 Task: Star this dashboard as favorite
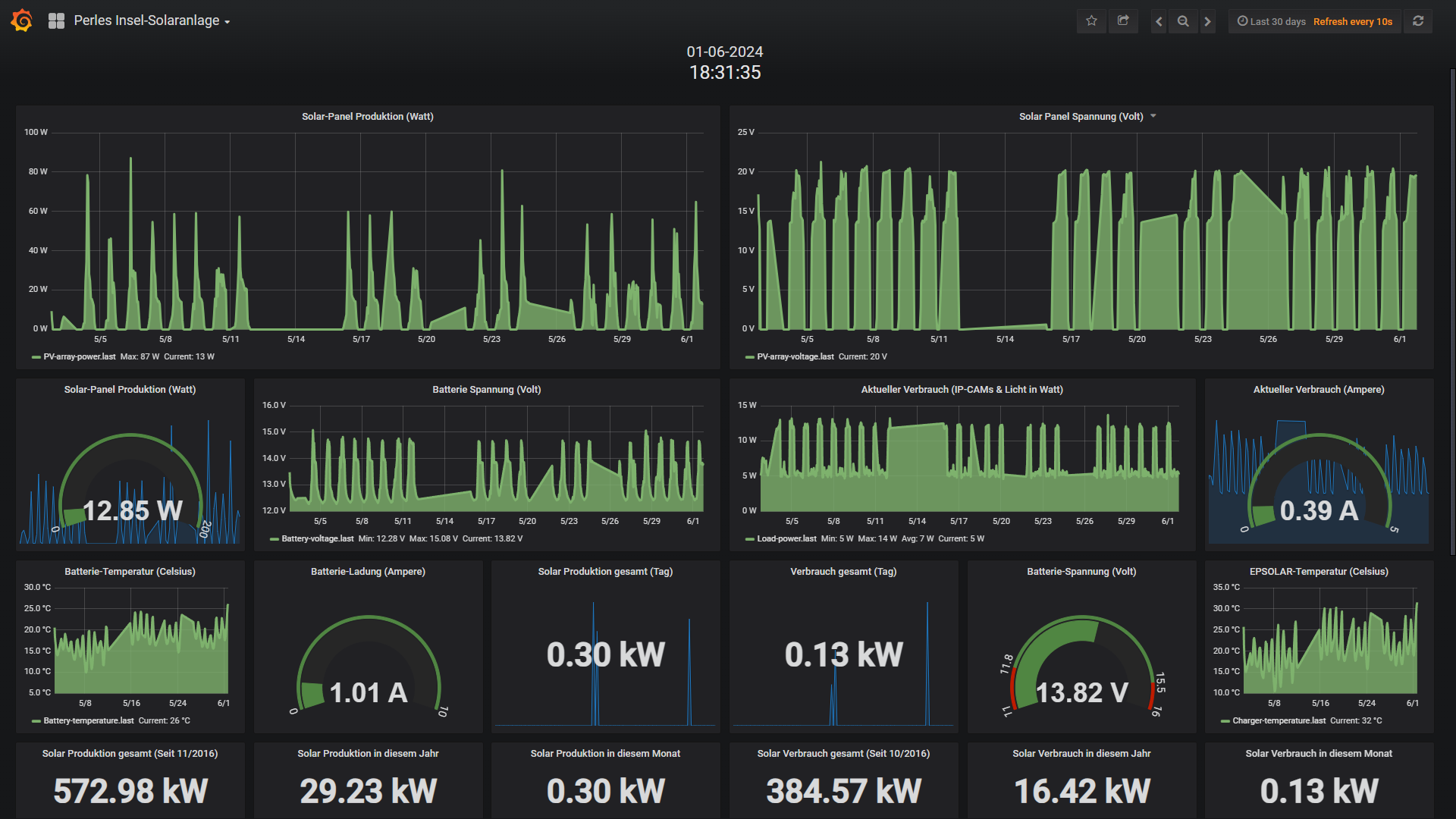(1091, 21)
